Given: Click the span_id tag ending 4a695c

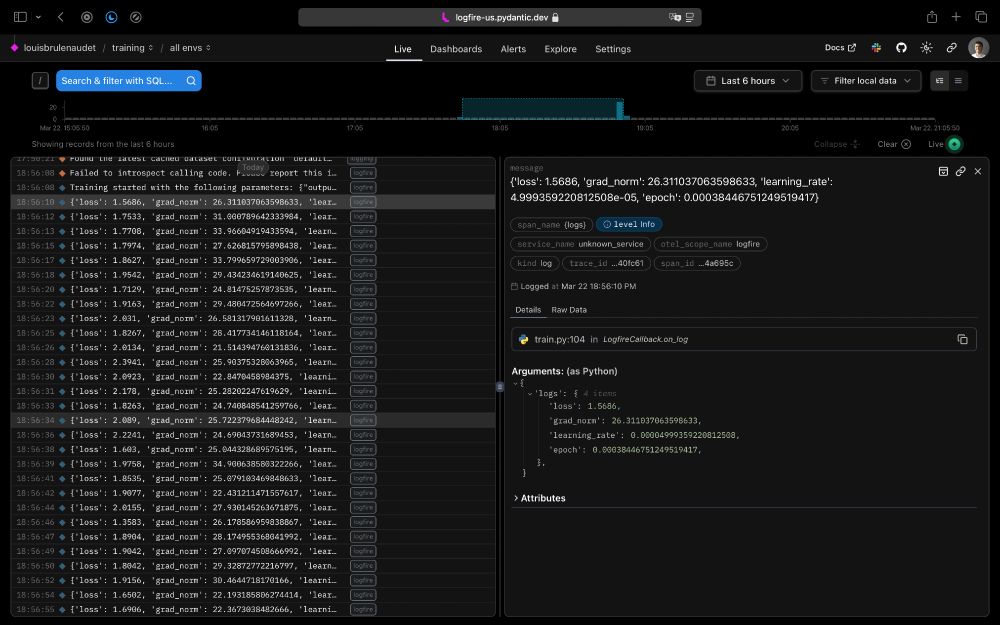Looking at the screenshot, I should tap(697, 263).
